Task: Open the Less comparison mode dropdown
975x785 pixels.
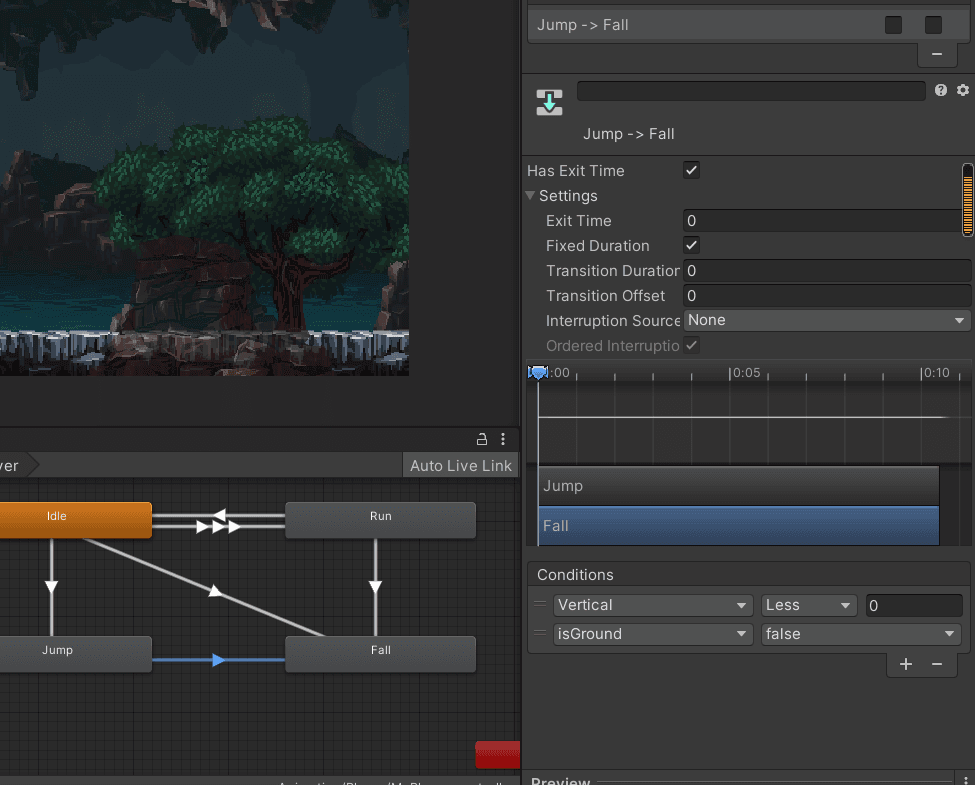Action: click(808, 605)
